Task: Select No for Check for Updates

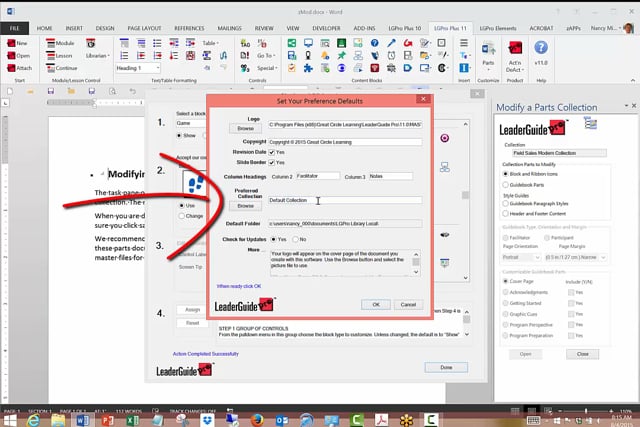Action: [295, 239]
